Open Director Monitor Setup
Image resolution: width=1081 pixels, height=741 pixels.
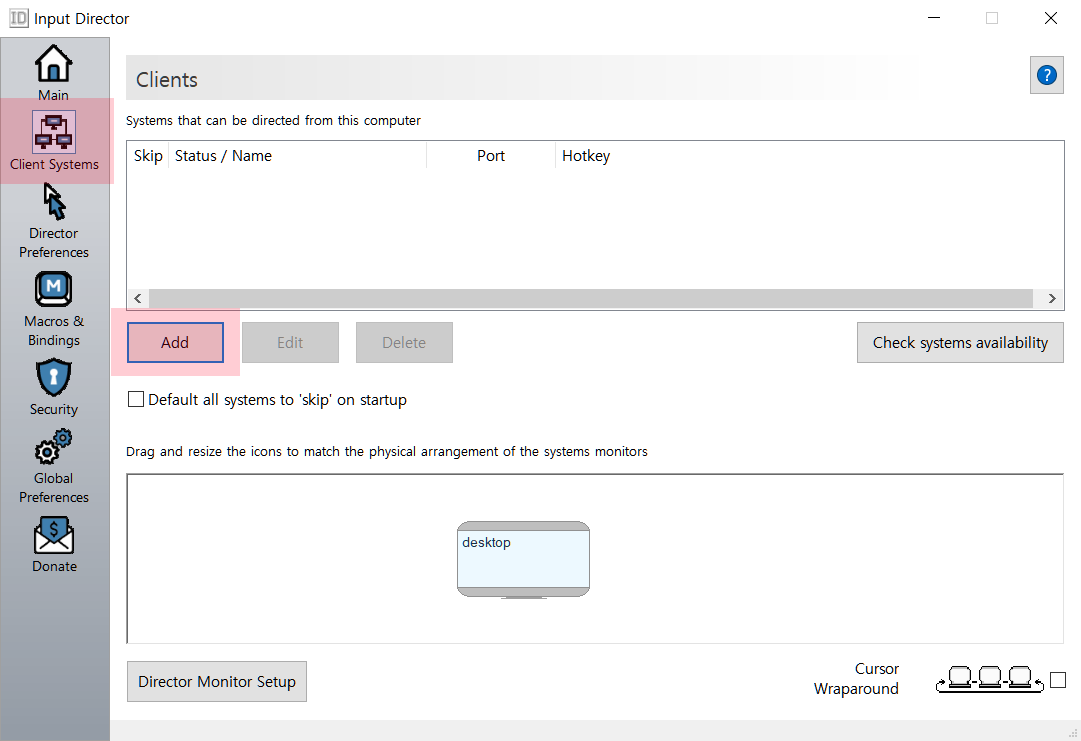tap(216, 682)
